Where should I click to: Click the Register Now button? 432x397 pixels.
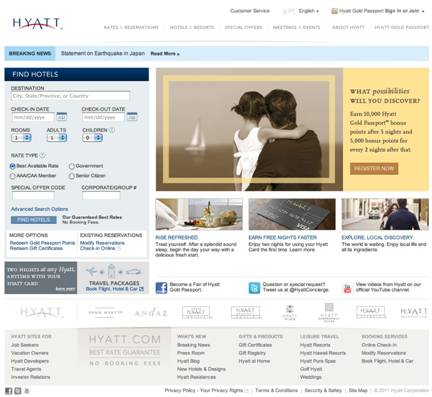coord(374,169)
